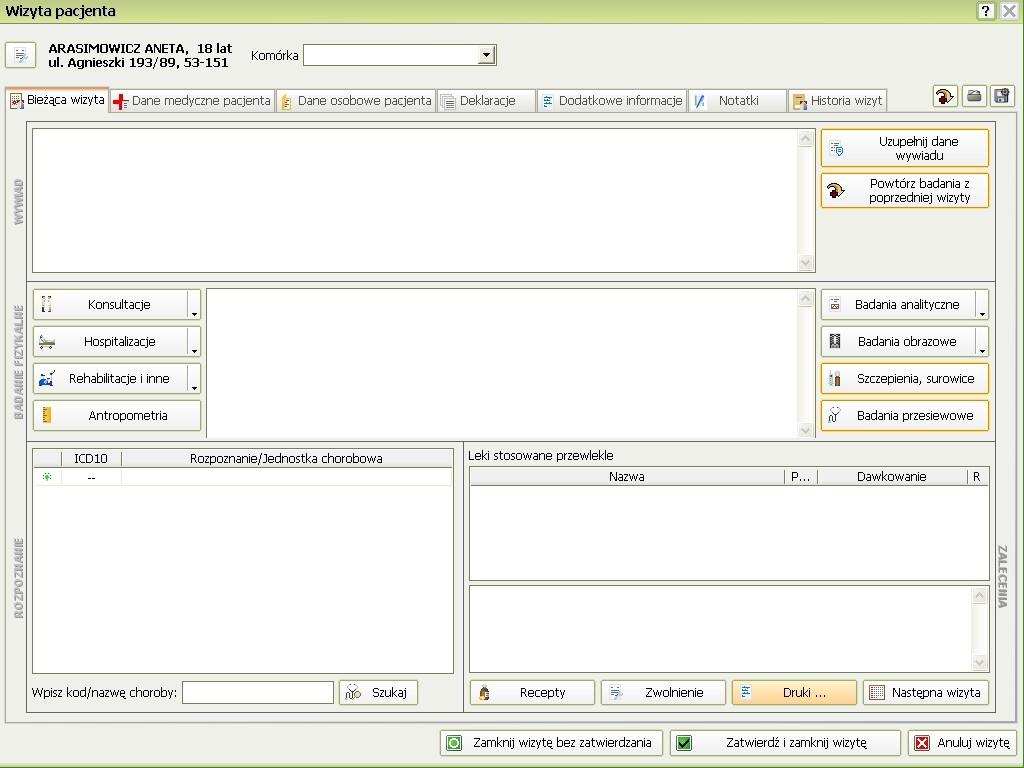Open Dane medyczne pacjenta tab
The image size is (1024, 768).
pos(193,101)
